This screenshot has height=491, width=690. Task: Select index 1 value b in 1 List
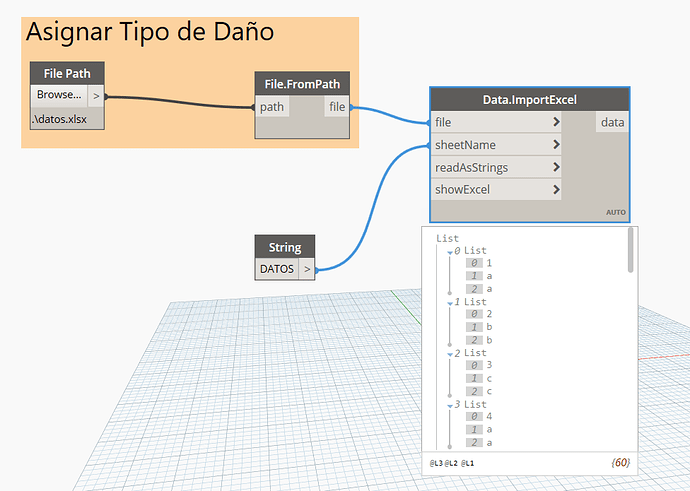coord(489,327)
